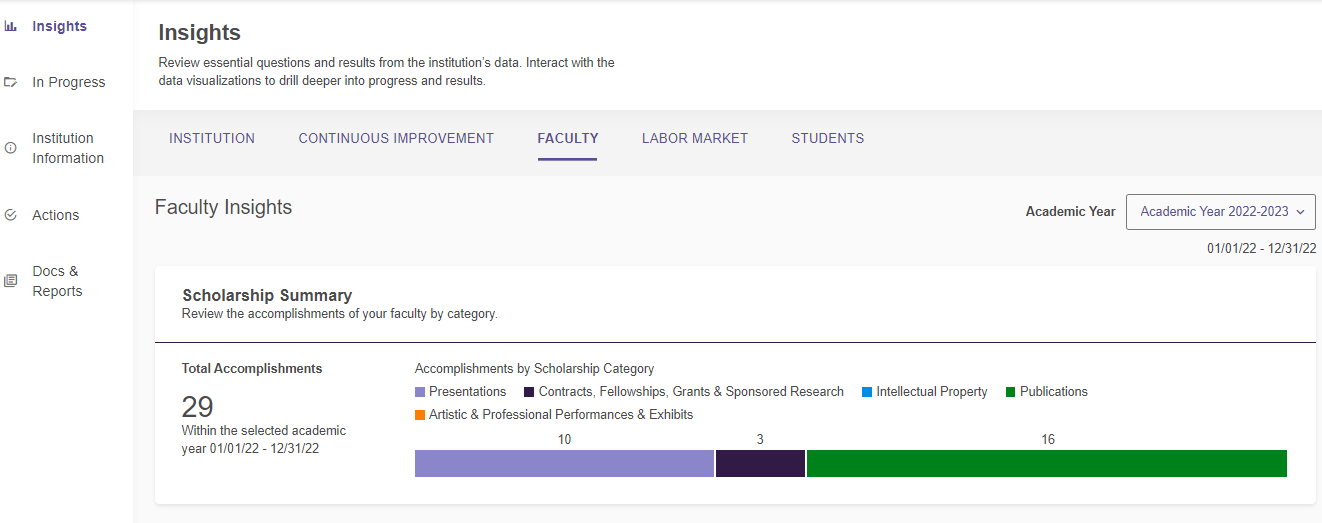
Task: Click the dark purple Contracts bar segment
Action: (760, 464)
